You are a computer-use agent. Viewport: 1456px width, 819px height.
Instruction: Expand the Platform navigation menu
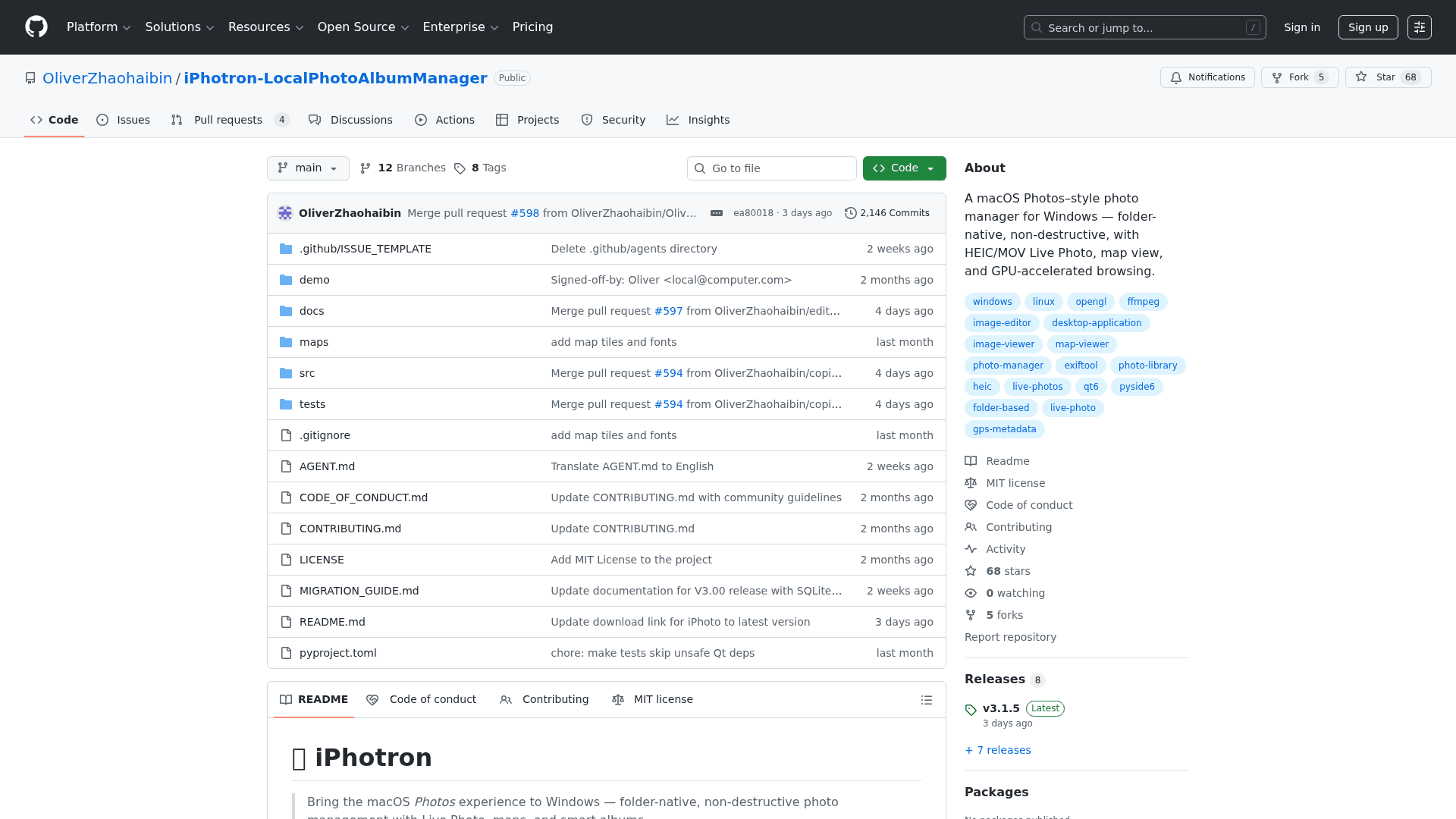click(99, 27)
